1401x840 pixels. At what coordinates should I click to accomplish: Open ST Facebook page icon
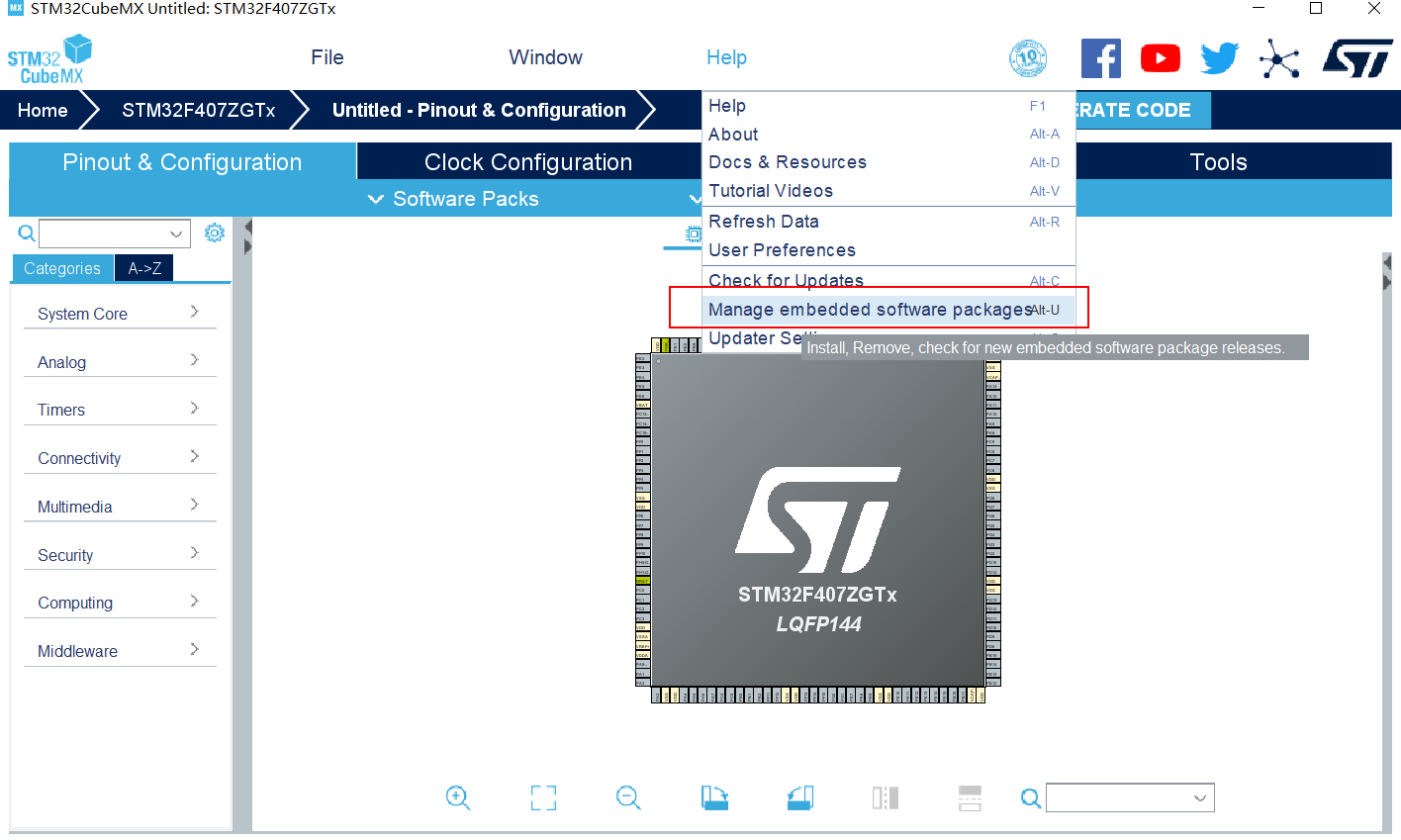pyautogui.click(x=1101, y=58)
